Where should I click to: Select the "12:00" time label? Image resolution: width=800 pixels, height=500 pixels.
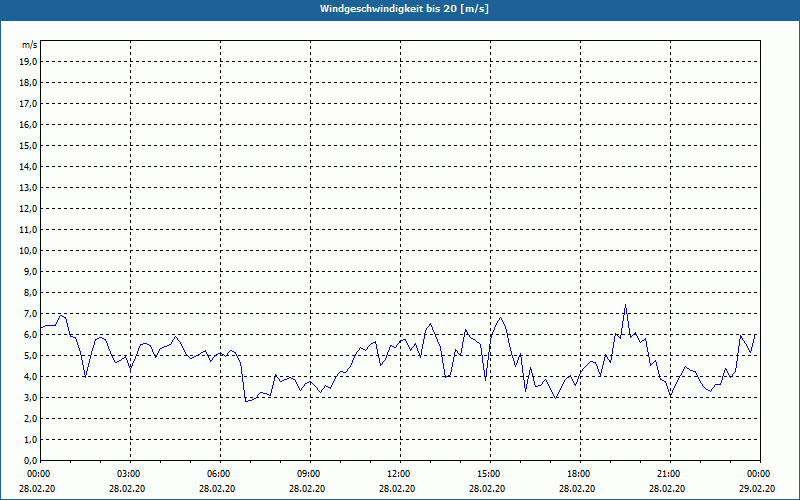pos(397,474)
